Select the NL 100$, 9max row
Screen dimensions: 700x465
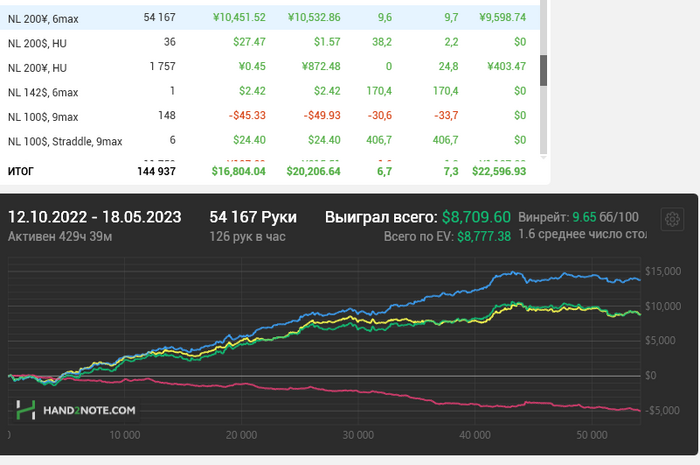point(270,116)
